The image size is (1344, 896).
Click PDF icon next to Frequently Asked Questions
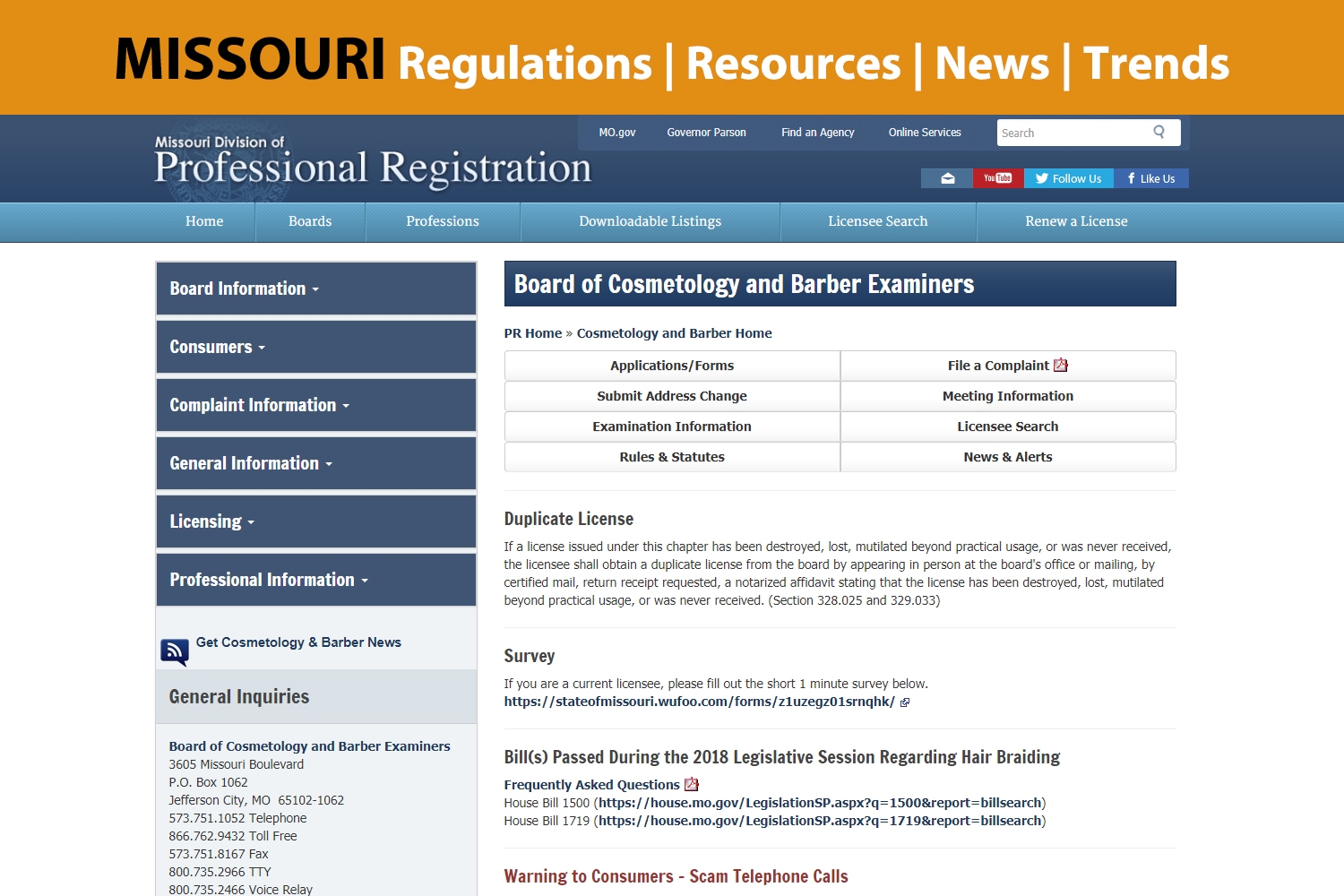pyautogui.click(x=691, y=784)
